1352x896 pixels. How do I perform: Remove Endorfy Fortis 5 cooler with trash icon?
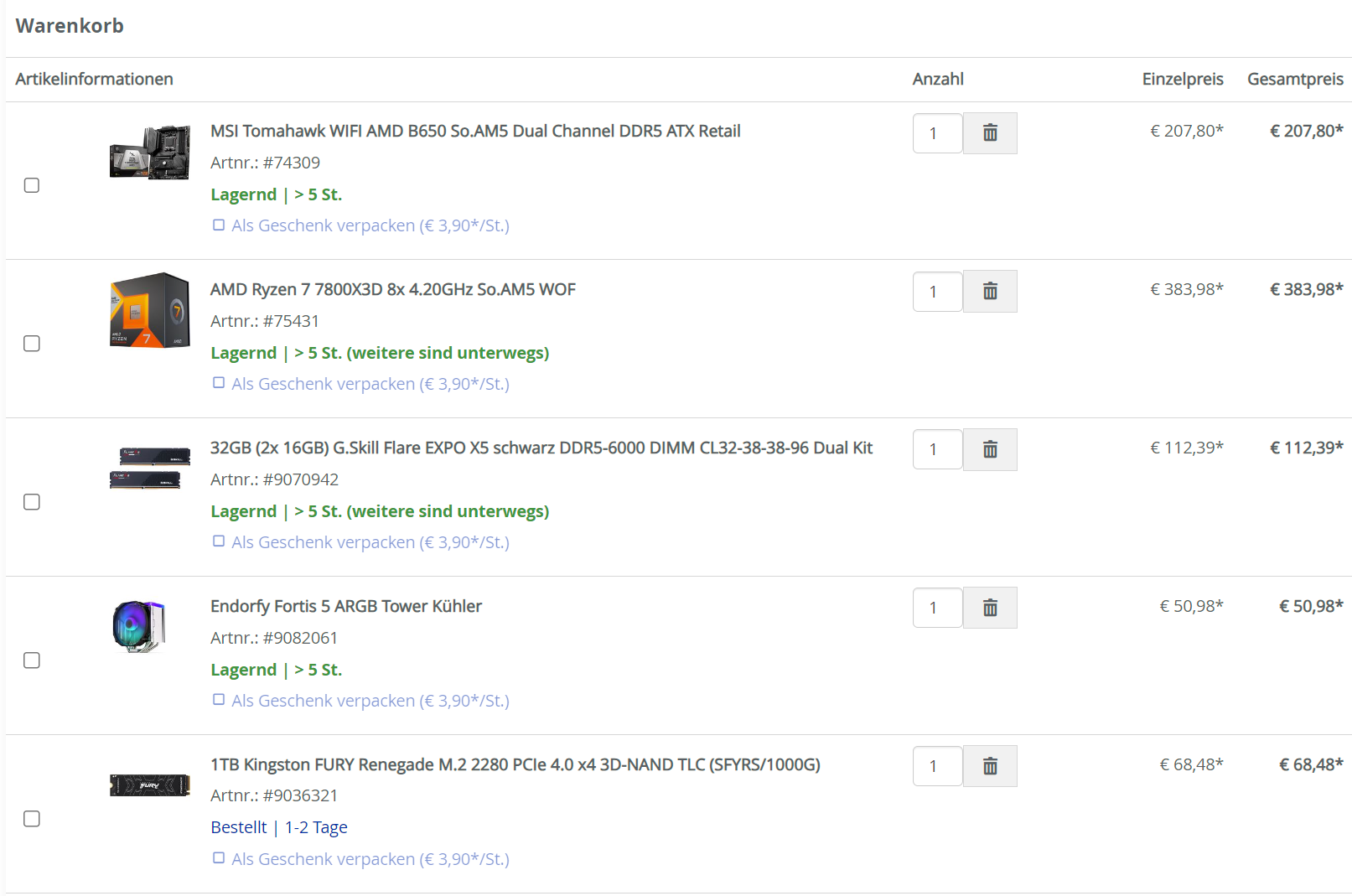coord(990,608)
